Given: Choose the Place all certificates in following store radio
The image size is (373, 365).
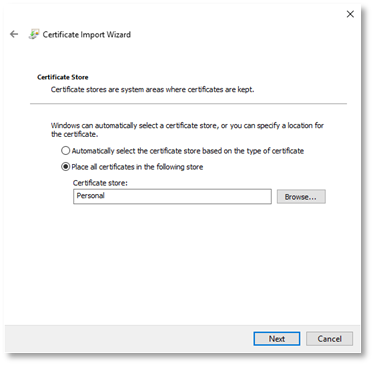Looking at the screenshot, I should (66, 167).
